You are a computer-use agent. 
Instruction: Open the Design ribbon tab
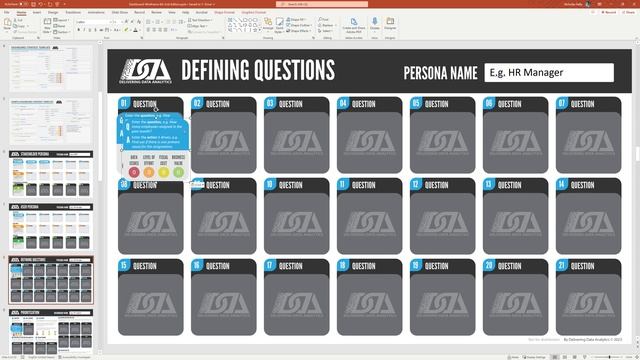point(53,12)
